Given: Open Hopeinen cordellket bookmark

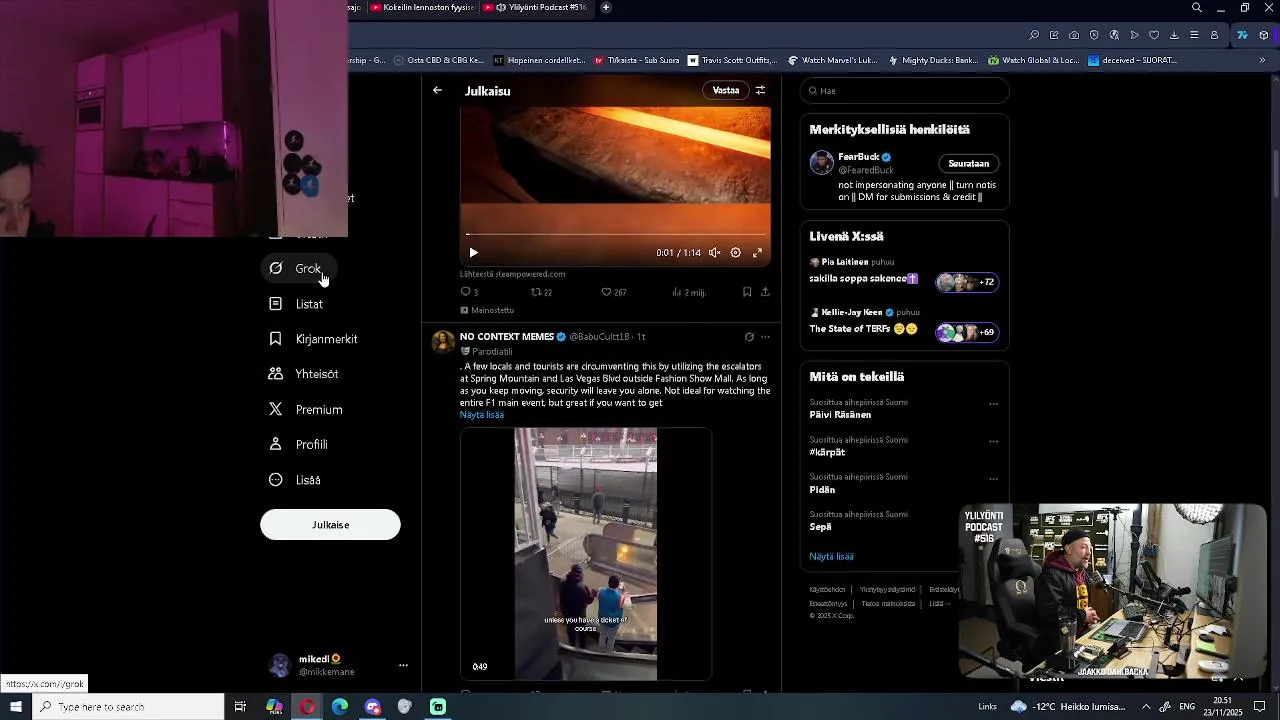Looking at the screenshot, I should tap(539, 60).
